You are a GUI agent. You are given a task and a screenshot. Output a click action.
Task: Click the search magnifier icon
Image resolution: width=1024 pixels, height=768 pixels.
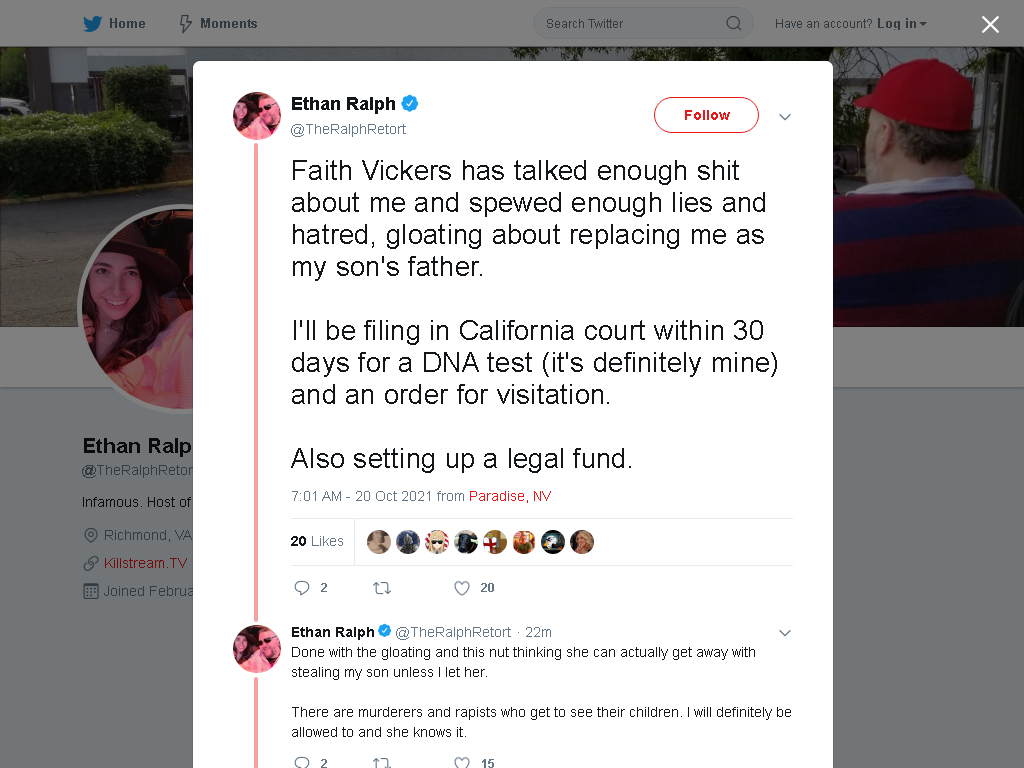point(733,24)
